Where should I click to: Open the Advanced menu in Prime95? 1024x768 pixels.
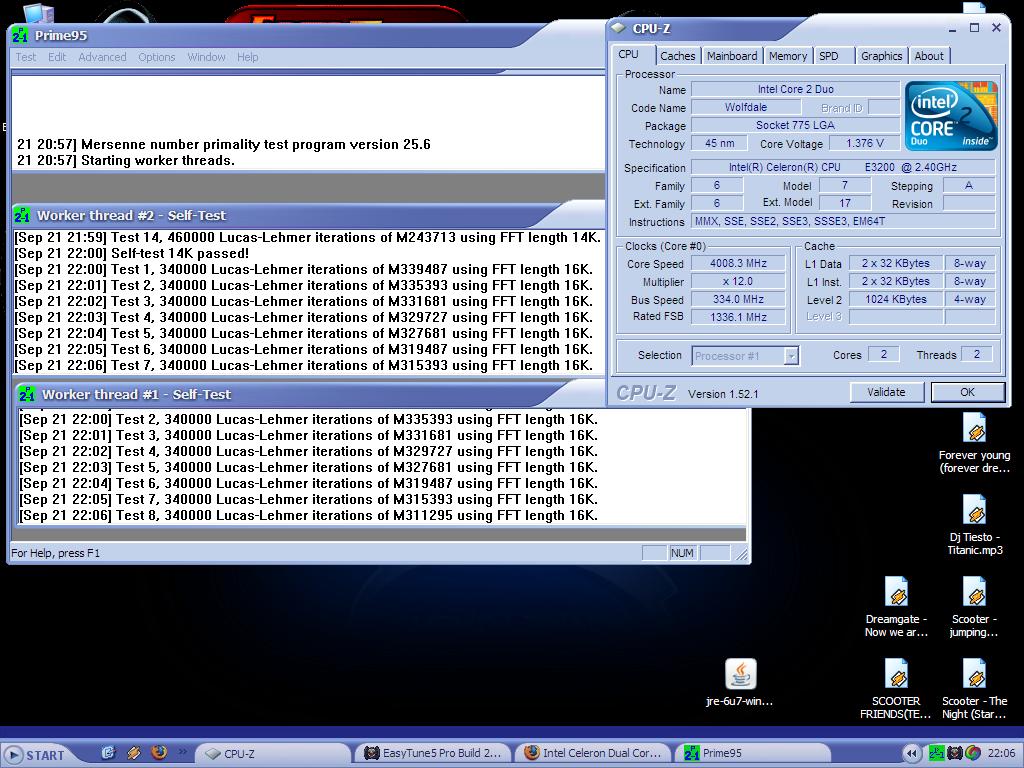coord(102,57)
